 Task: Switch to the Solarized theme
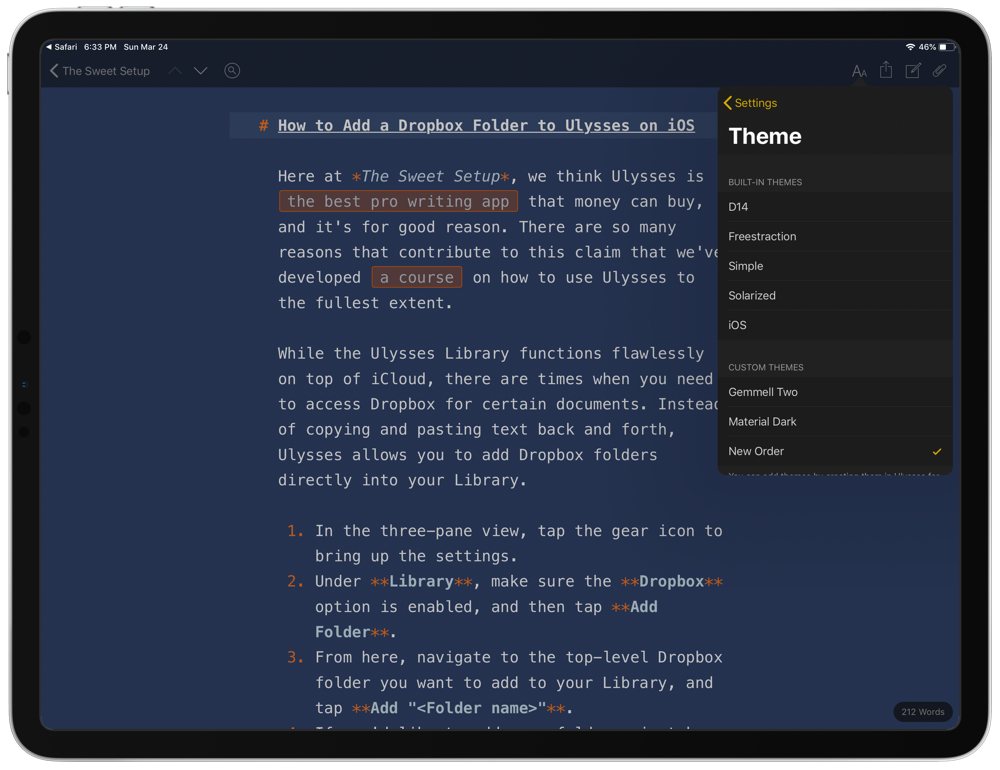(835, 295)
